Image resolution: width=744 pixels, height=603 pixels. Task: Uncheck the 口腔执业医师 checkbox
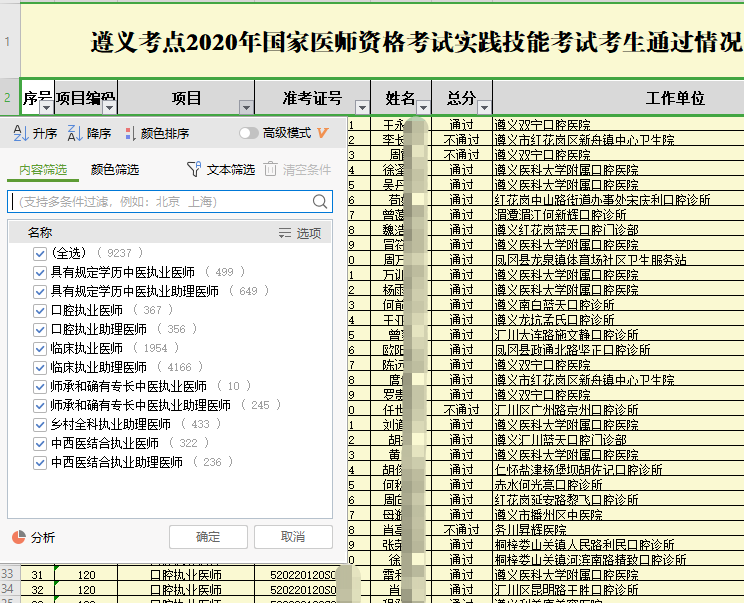pos(40,310)
